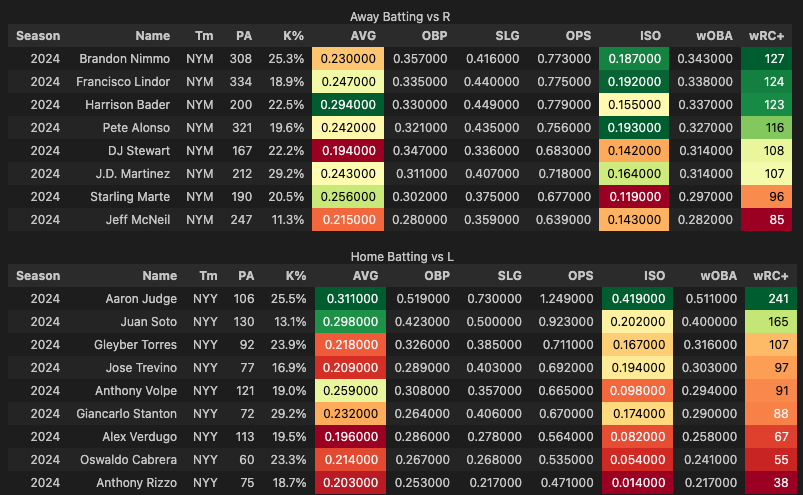The width and height of the screenshot is (803, 495).
Task: Click the Season header in Home Batting table
Action: 38,276
